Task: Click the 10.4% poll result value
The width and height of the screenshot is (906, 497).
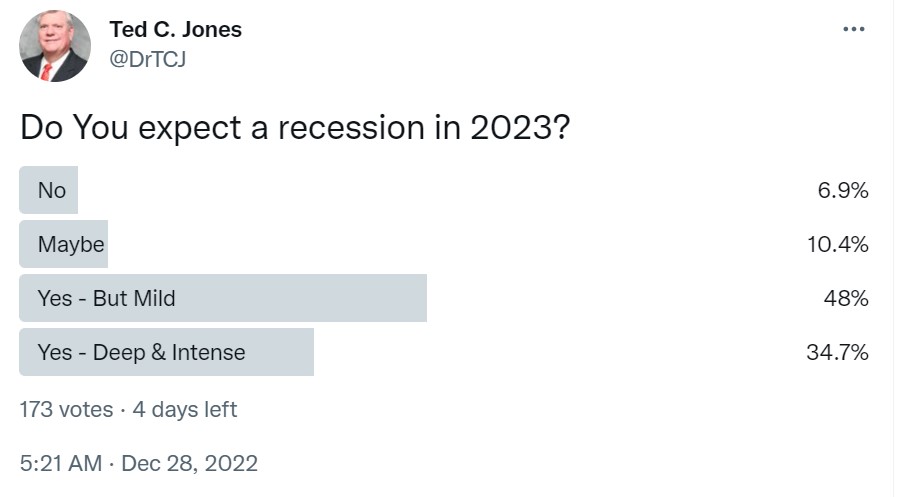Action: point(837,244)
